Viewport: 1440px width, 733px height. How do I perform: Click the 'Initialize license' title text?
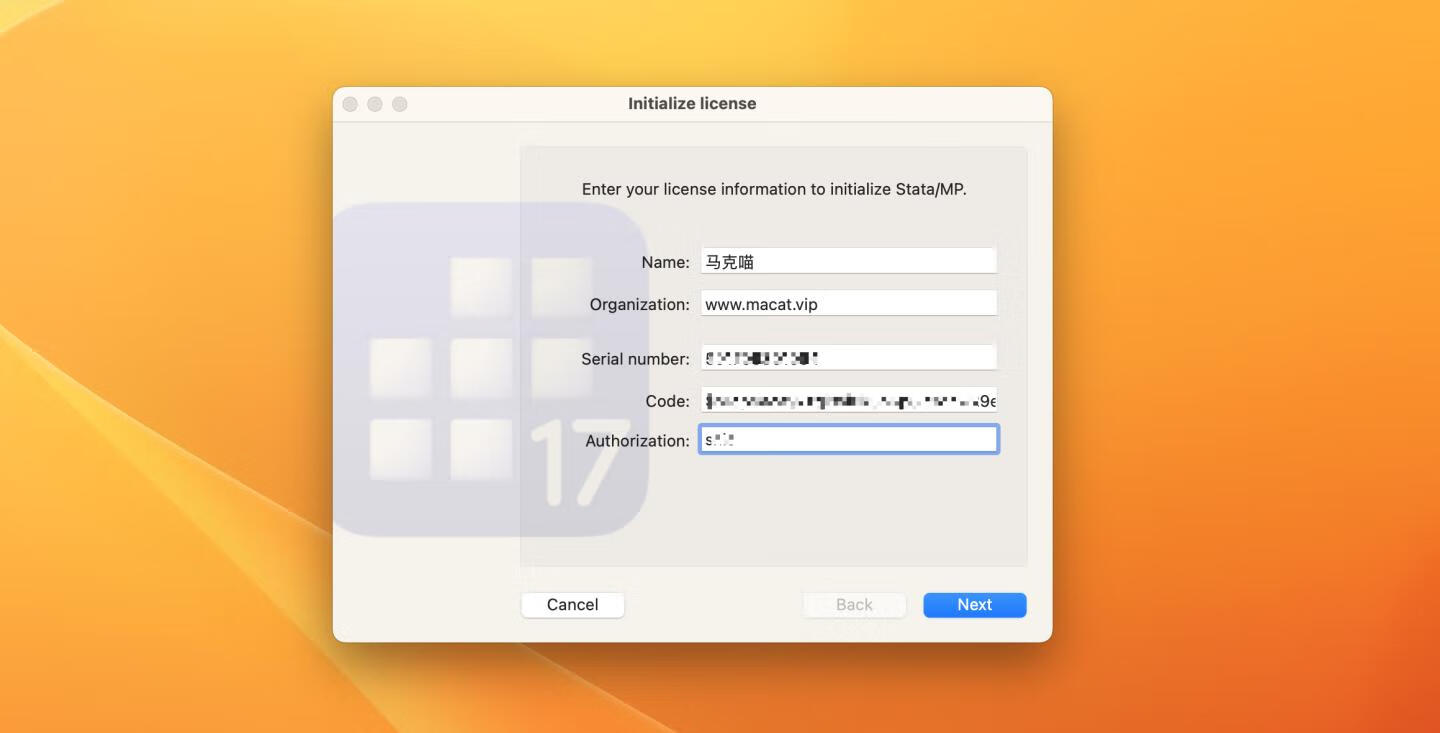coord(692,103)
